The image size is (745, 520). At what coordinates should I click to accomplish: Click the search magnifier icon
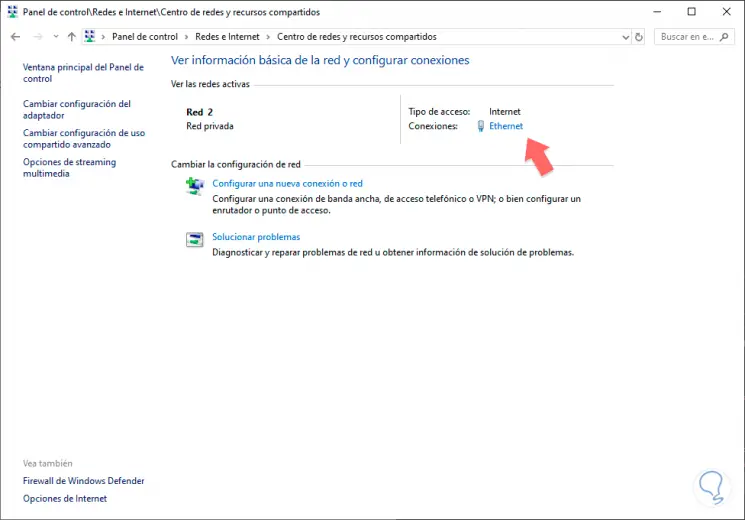tap(724, 37)
